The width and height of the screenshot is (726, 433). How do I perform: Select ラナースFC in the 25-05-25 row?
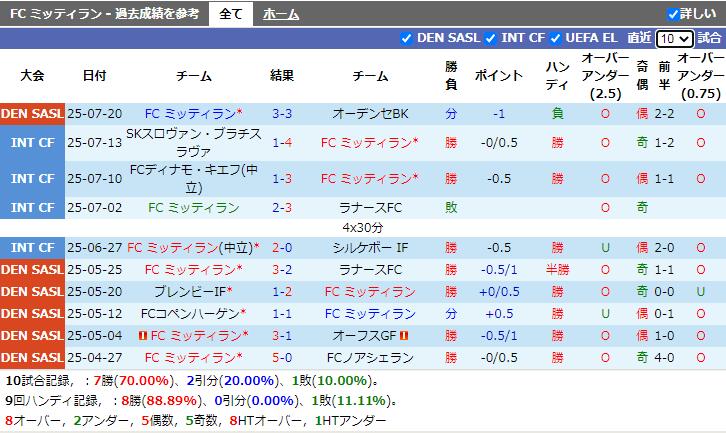(x=370, y=270)
